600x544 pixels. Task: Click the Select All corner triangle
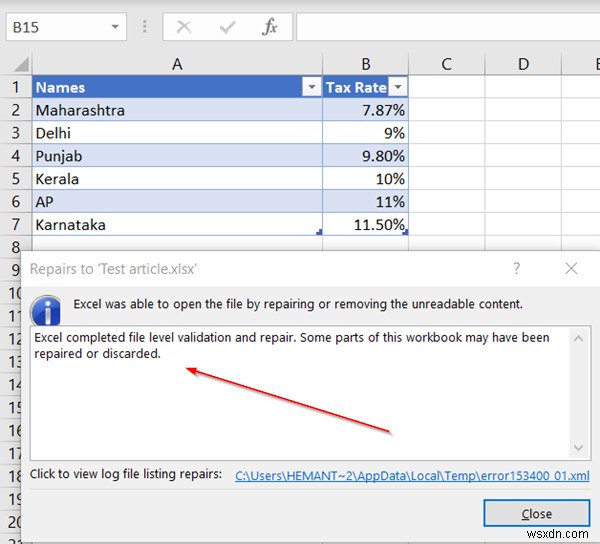pyautogui.click(x=21, y=64)
